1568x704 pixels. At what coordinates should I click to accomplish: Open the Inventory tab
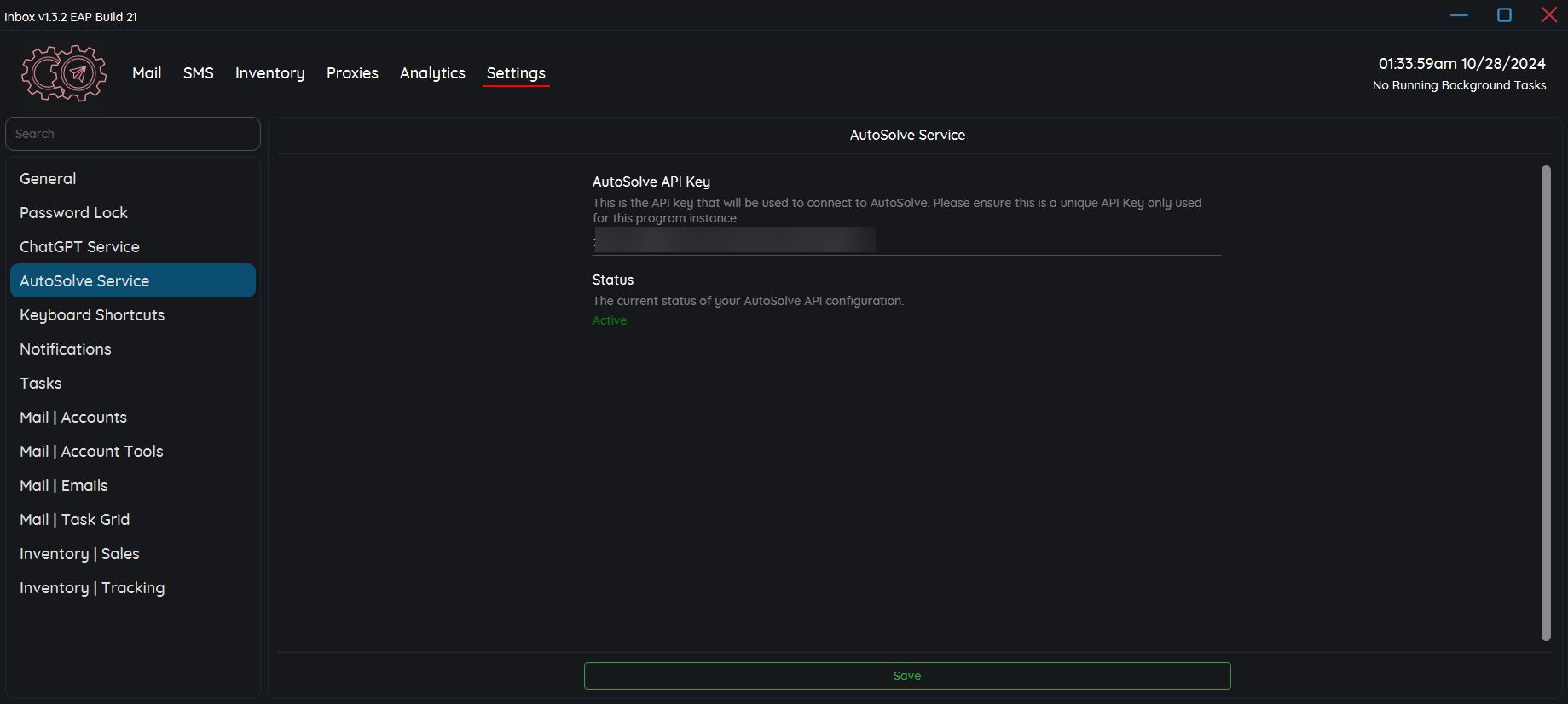pyautogui.click(x=269, y=73)
